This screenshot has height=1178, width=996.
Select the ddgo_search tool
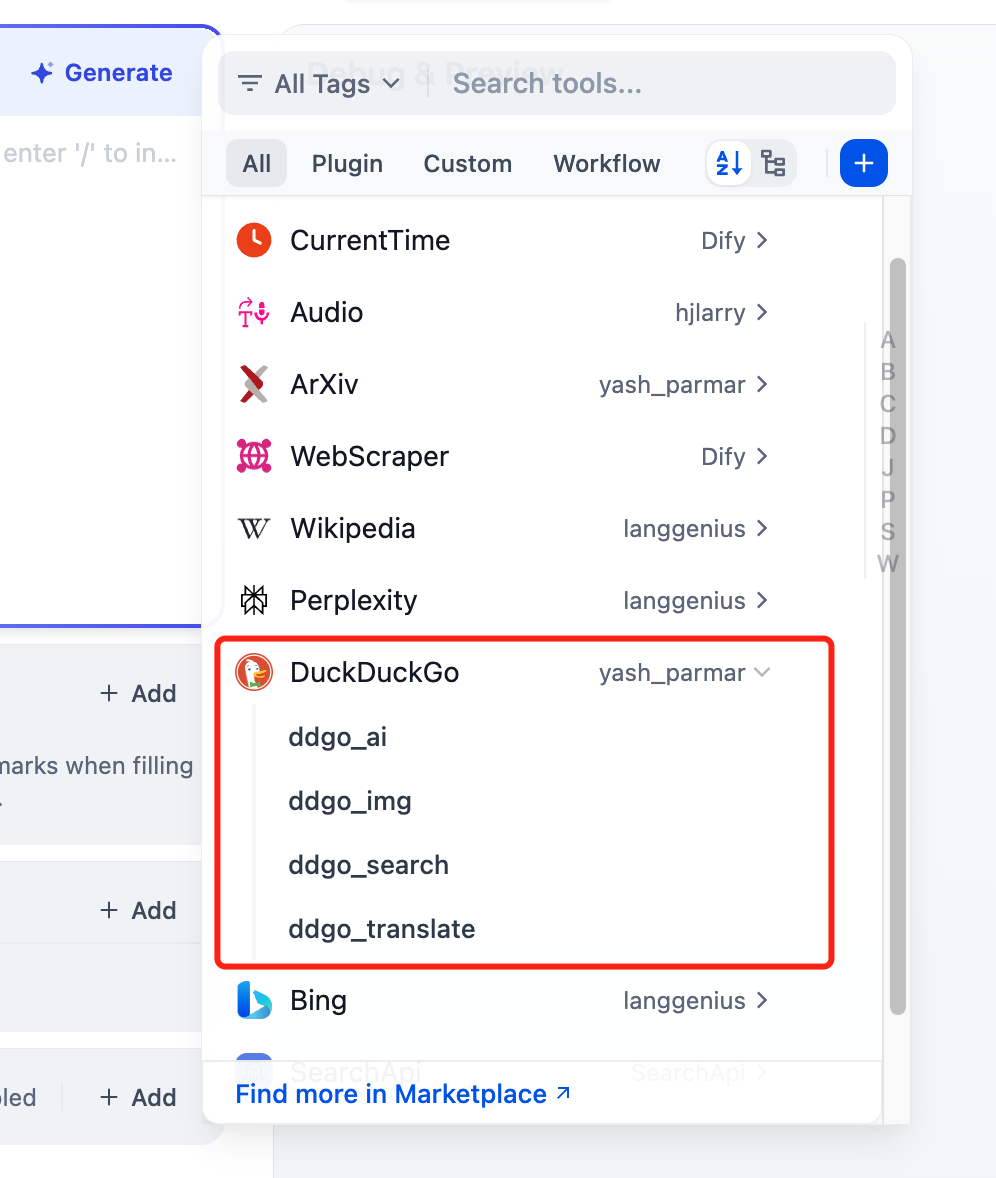[x=368, y=865]
